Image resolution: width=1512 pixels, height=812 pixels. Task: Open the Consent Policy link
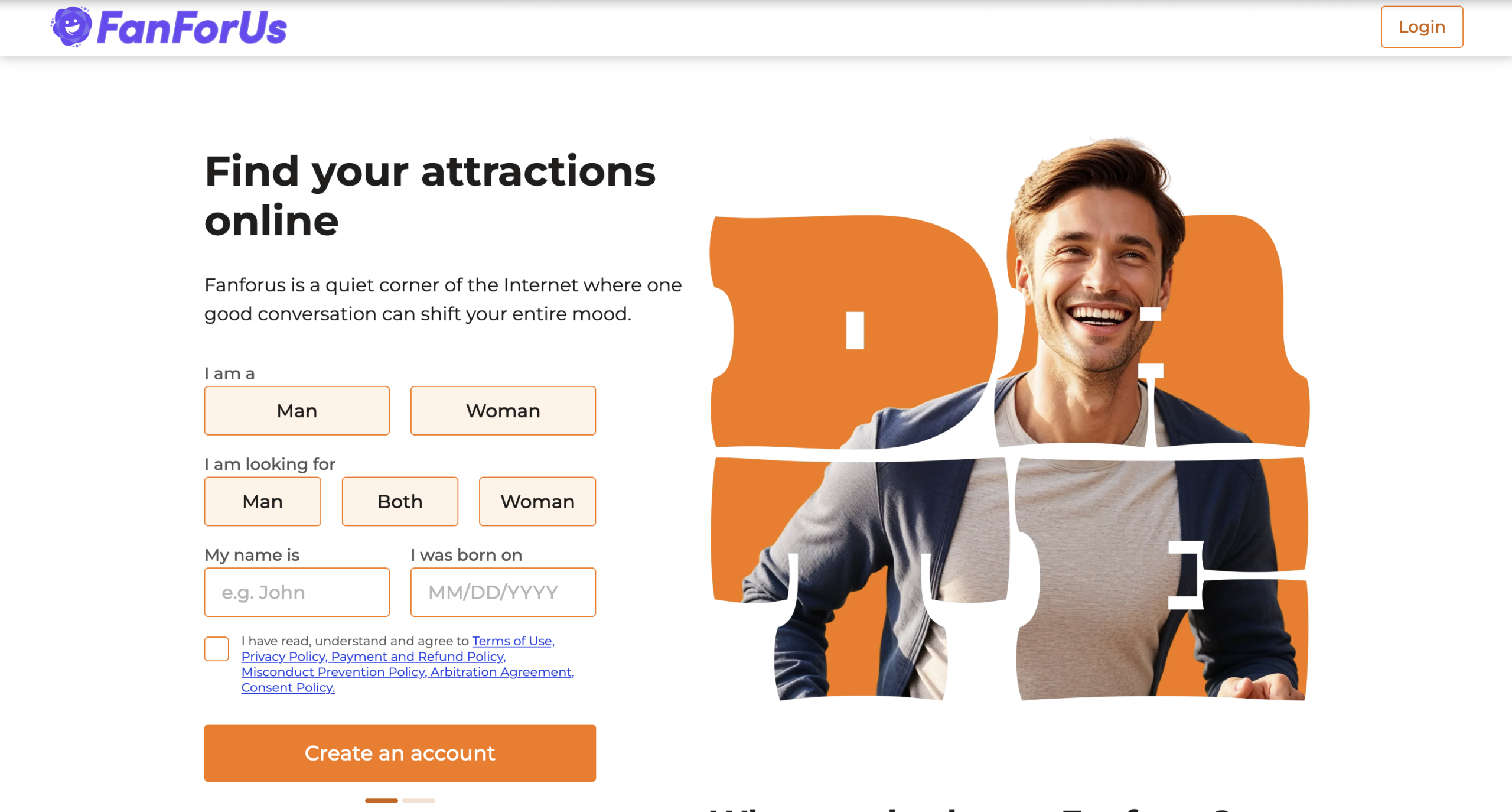(288, 687)
